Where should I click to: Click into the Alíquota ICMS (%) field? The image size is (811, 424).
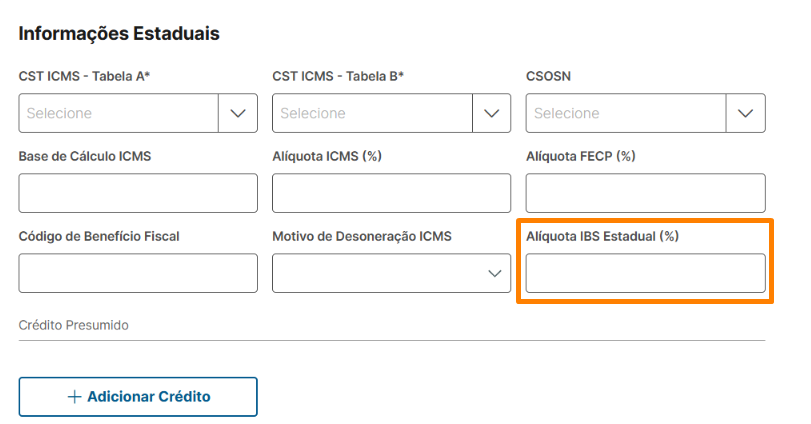pyautogui.click(x=391, y=193)
